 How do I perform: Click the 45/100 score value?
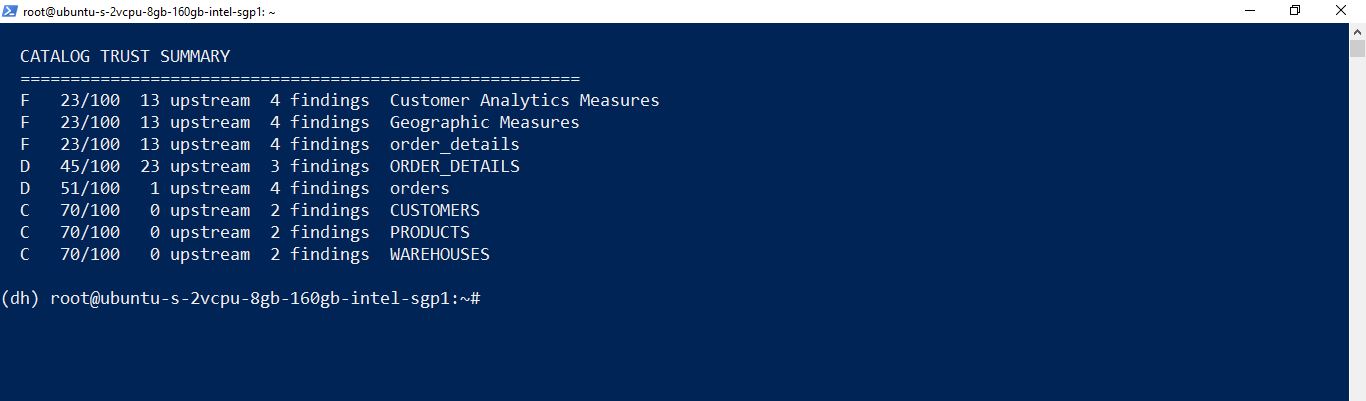click(x=90, y=166)
